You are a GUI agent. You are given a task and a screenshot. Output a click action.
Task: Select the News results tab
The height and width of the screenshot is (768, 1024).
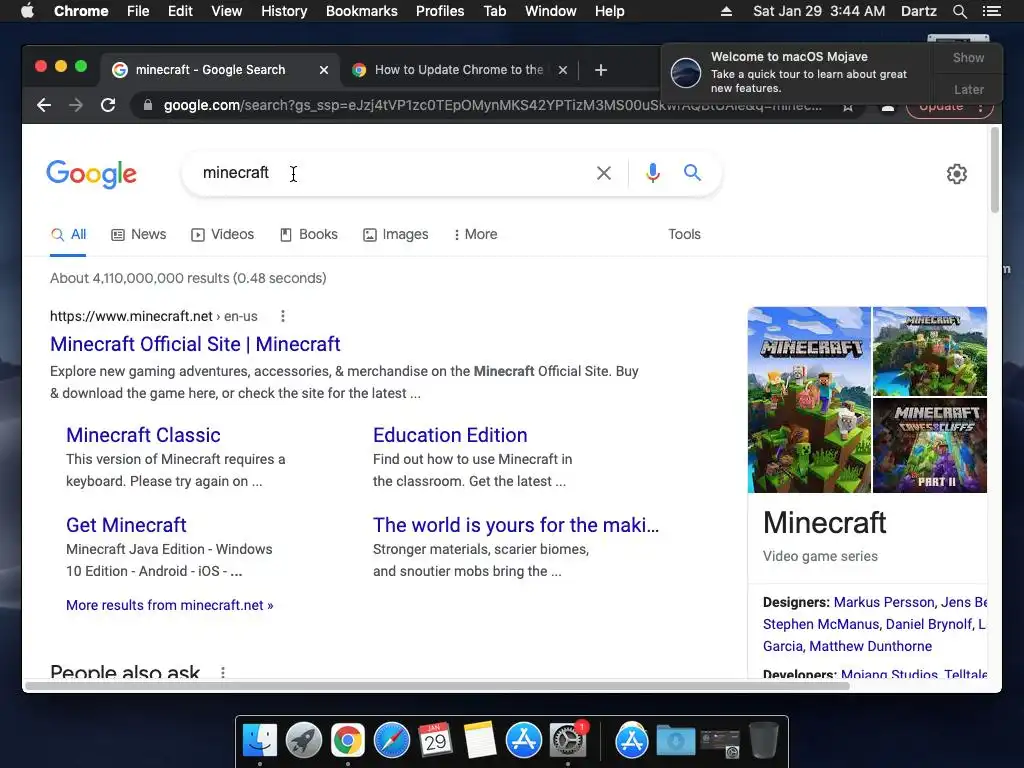point(138,234)
